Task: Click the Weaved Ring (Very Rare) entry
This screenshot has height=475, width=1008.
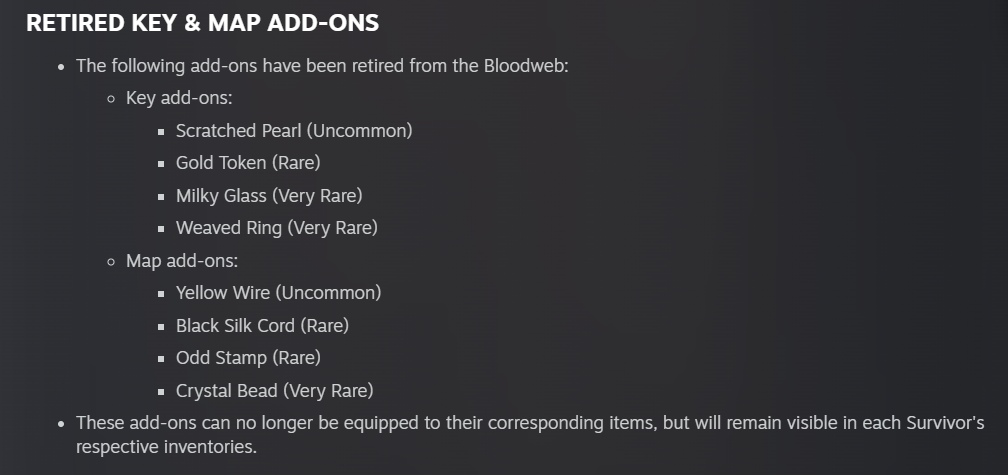Action: tap(277, 228)
